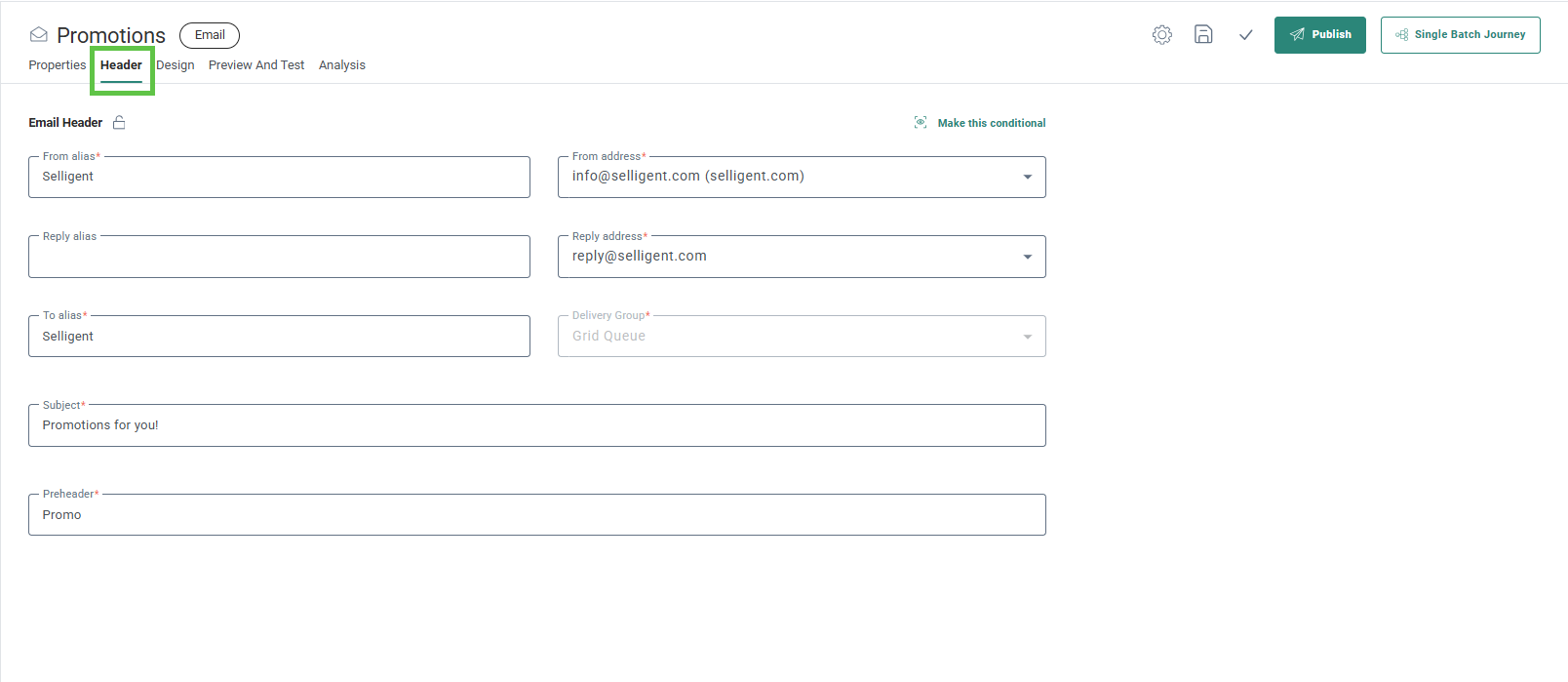The width and height of the screenshot is (1568, 682).
Task: Expand the From address dropdown
Action: (1027, 178)
